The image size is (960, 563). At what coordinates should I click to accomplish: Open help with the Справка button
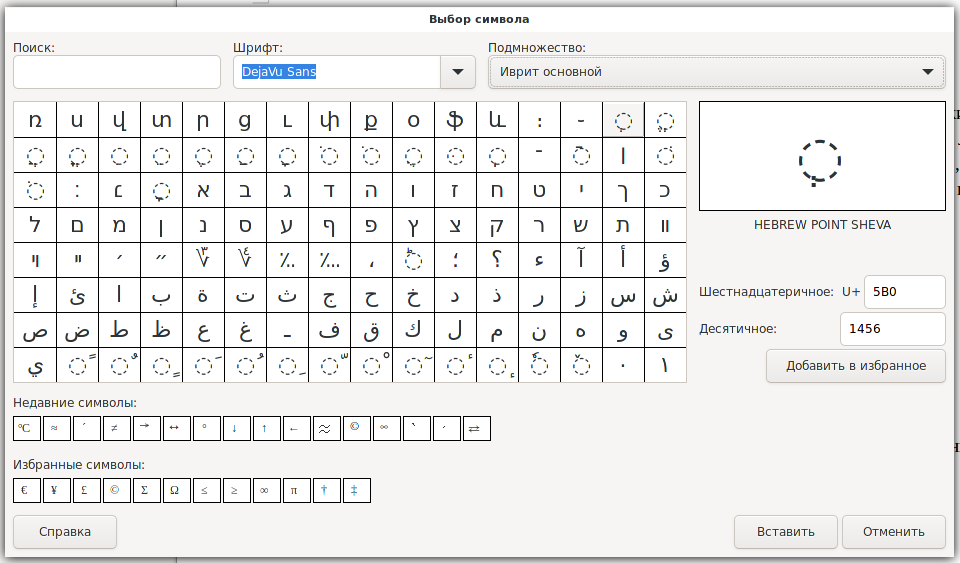[65, 532]
